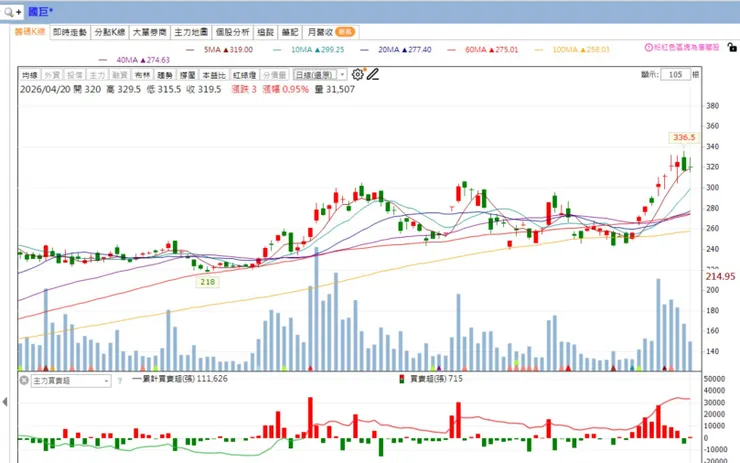Toggle the 本益比 button
The image size is (740, 463).
[x=214, y=75]
